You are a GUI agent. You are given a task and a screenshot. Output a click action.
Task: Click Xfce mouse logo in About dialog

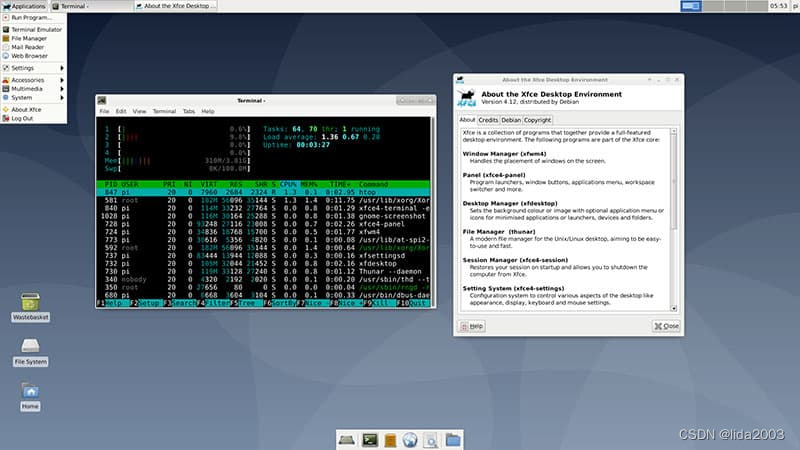(x=466, y=98)
